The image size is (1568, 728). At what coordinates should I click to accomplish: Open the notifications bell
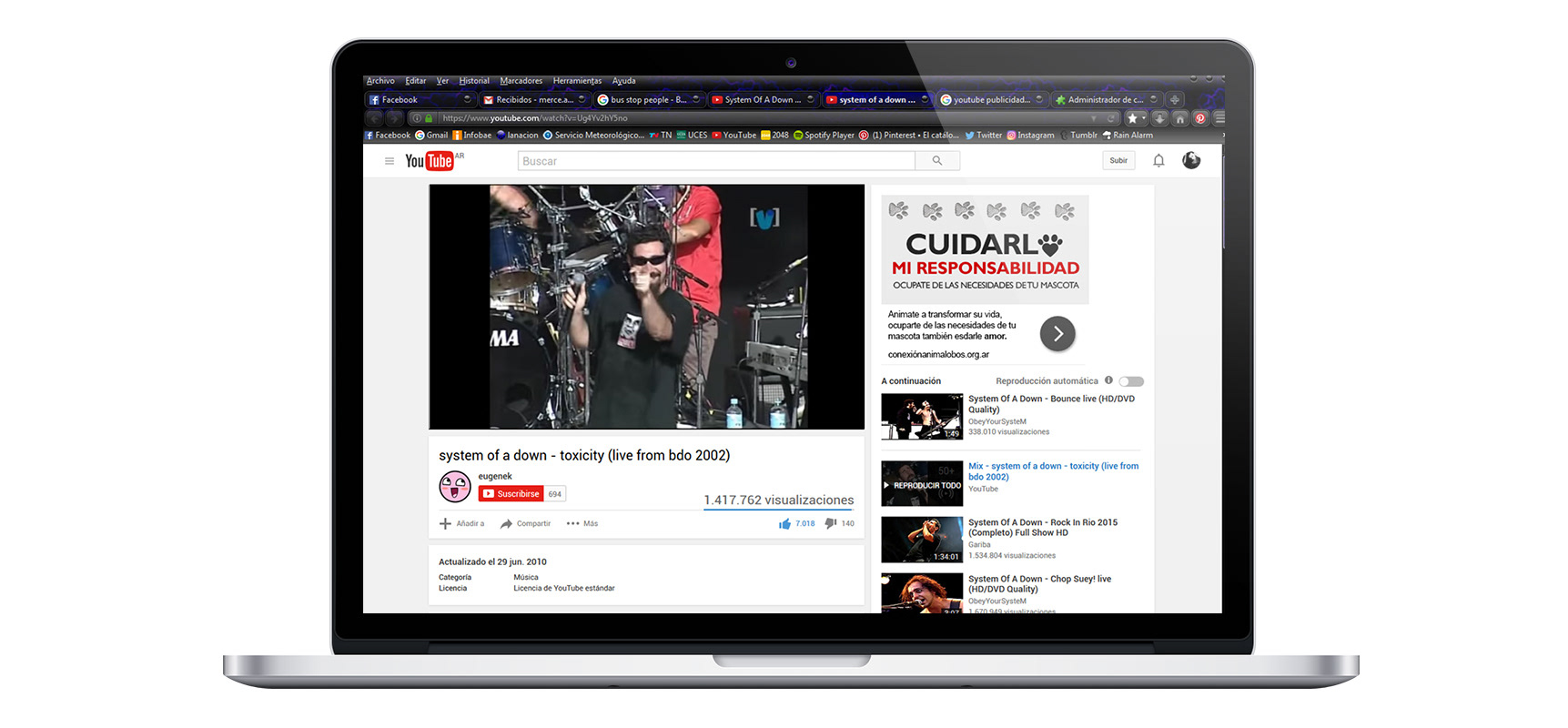pyautogui.click(x=1158, y=160)
